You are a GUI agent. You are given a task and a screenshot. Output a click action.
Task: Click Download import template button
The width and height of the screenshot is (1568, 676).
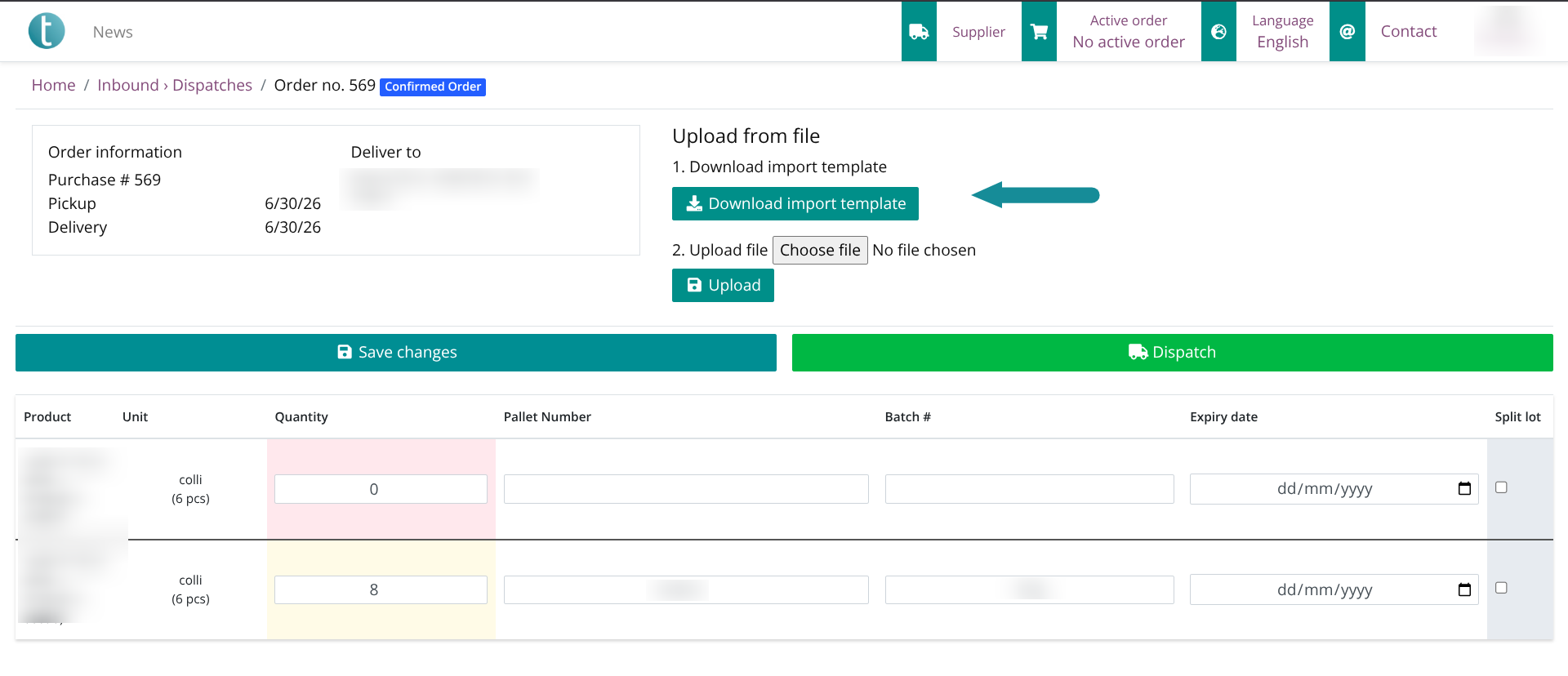click(795, 203)
